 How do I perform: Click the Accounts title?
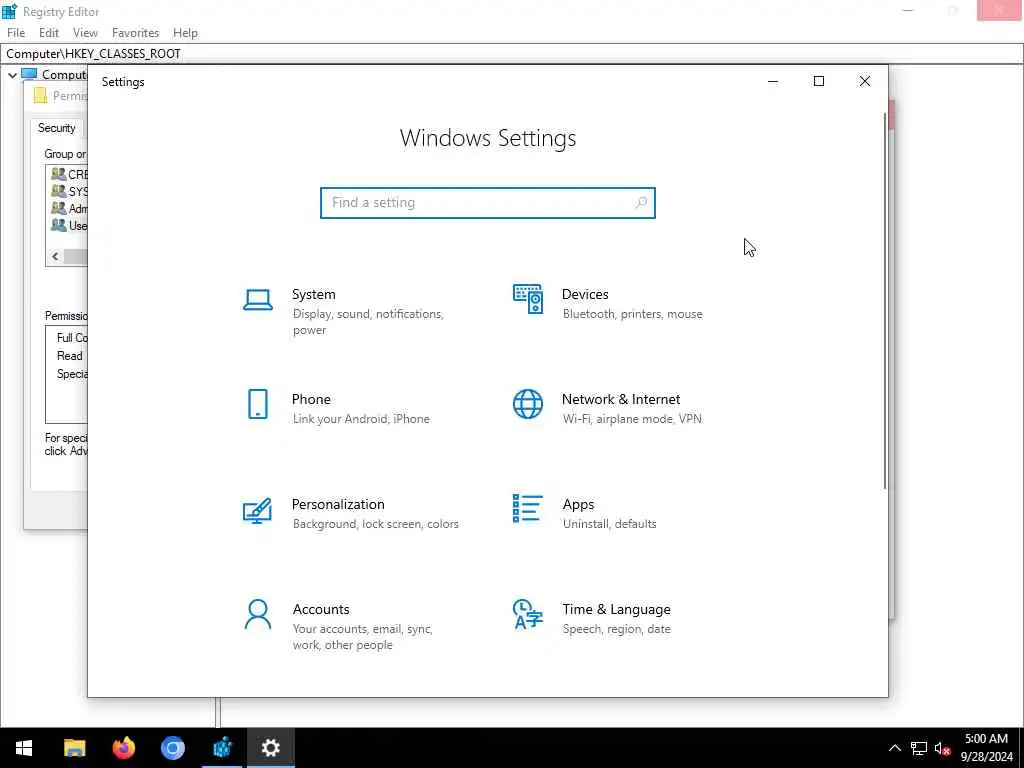pyautogui.click(x=321, y=609)
